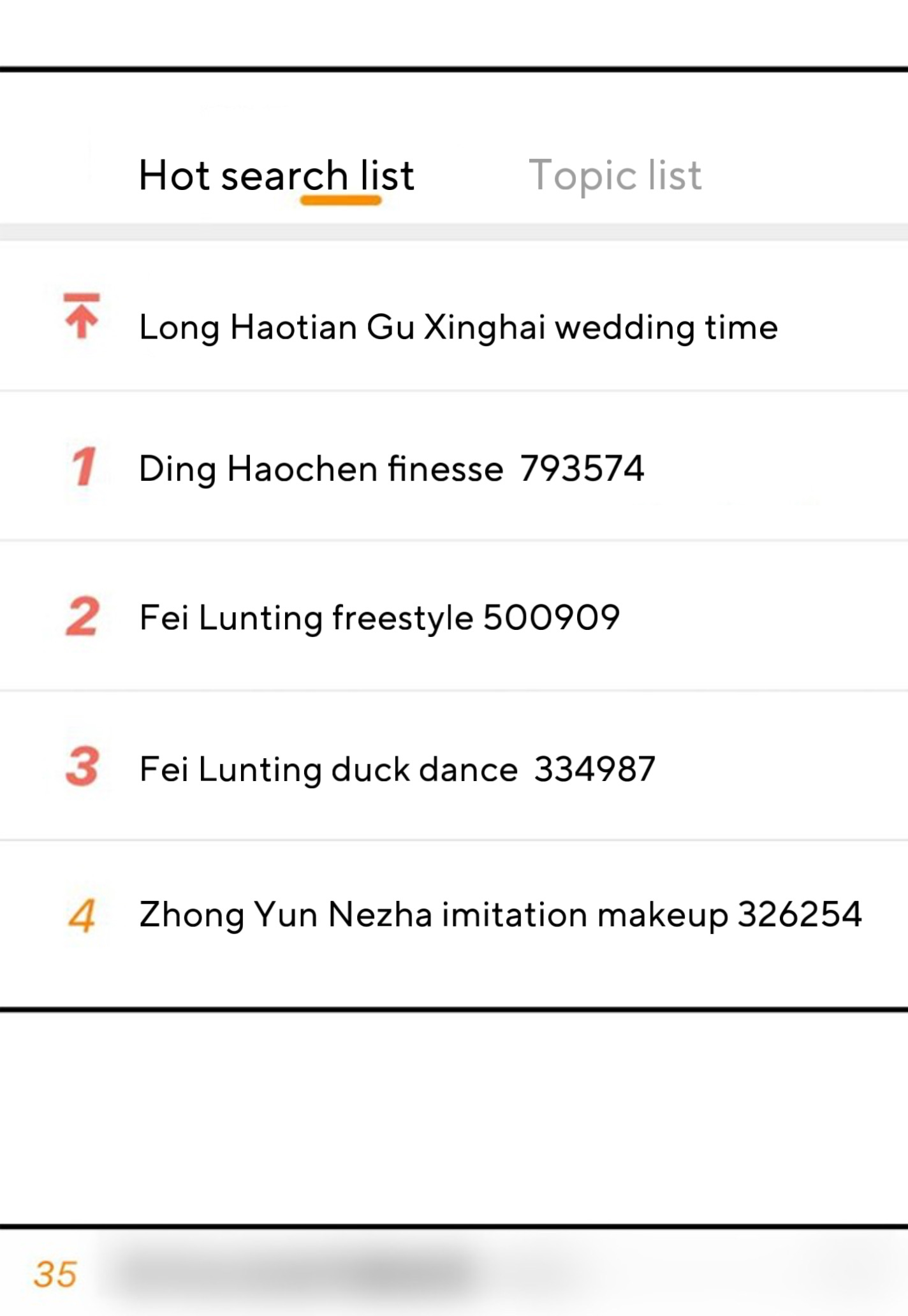
Task: Click the orange rank 4 number badge
Action: 82,916
